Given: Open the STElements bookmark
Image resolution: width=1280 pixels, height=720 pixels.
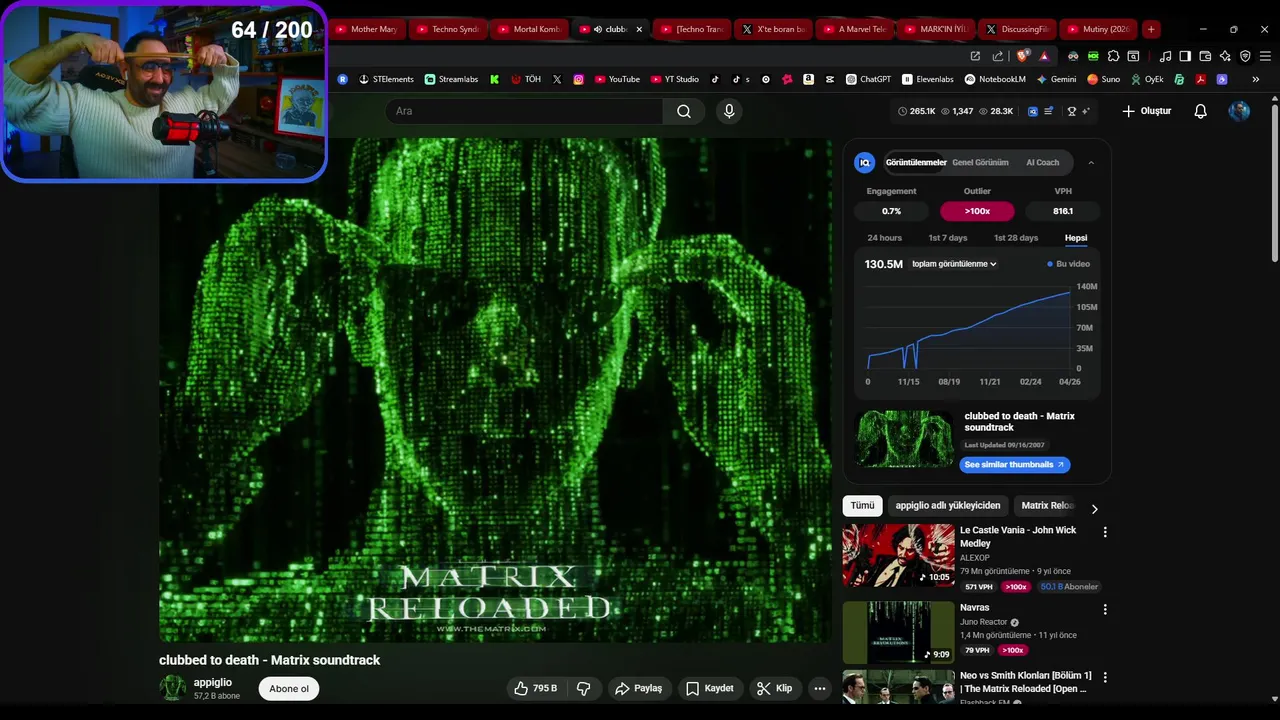Looking at the screenshot, I should pos(386,79).
